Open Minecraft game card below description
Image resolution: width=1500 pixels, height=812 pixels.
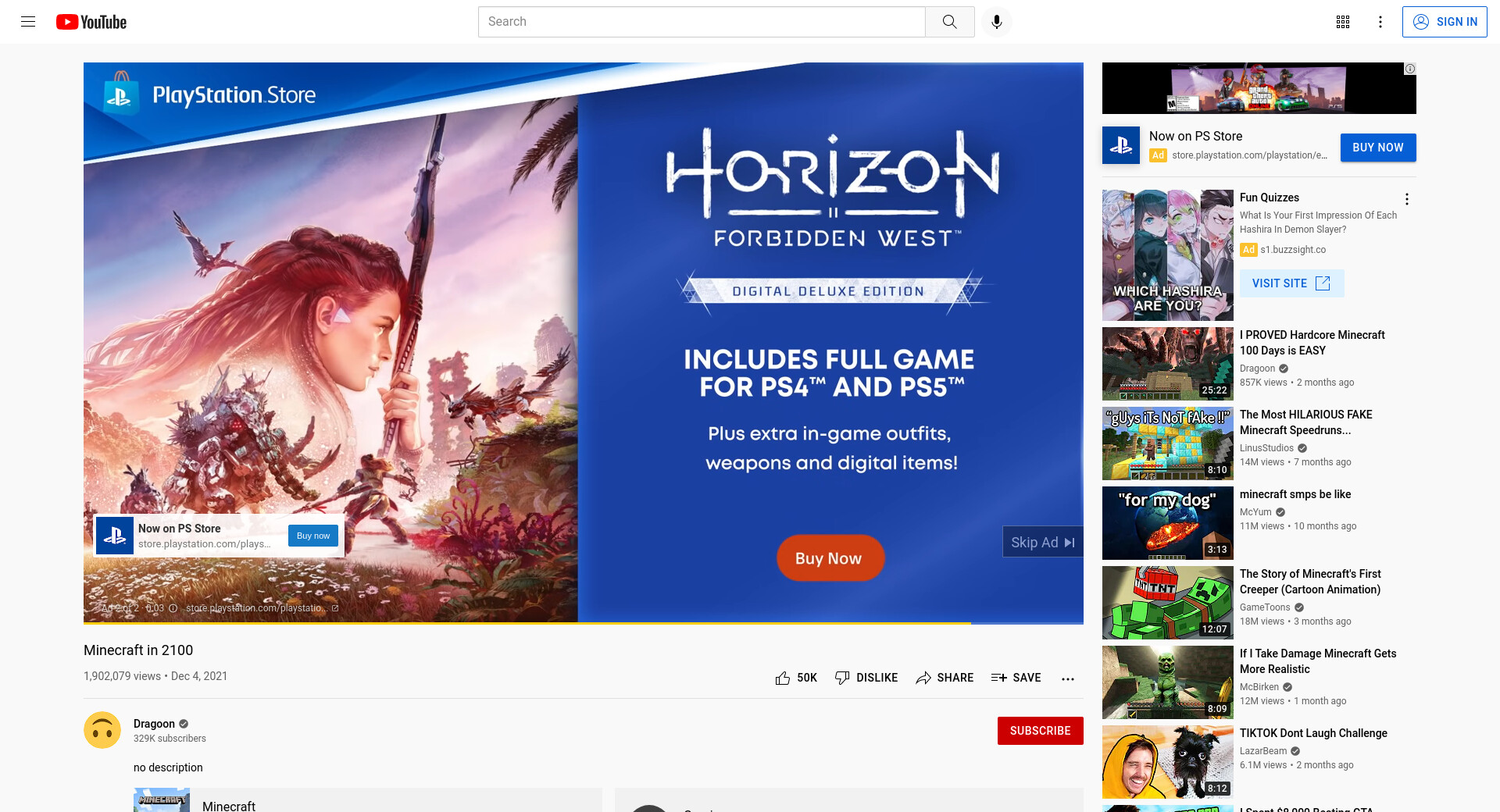[368, 800]
